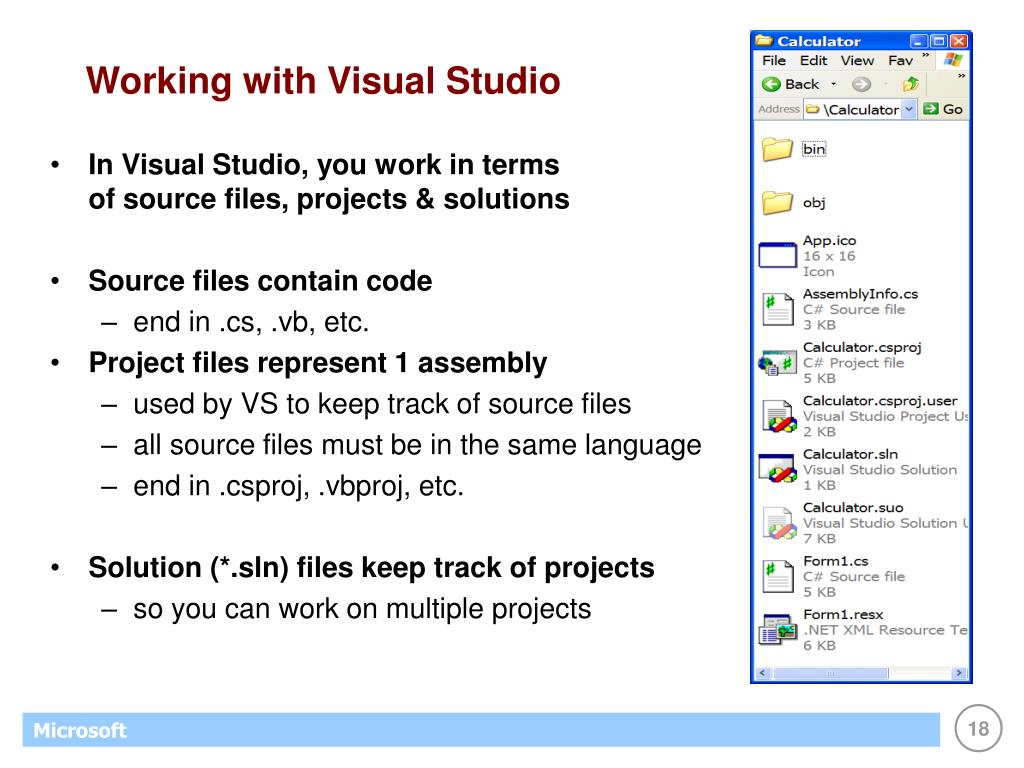The width and height of the screenshot is (1024, 768).
Task: Select the Calculator.sln solution icon
Action: pyautogui.click(x=777, y=470)
